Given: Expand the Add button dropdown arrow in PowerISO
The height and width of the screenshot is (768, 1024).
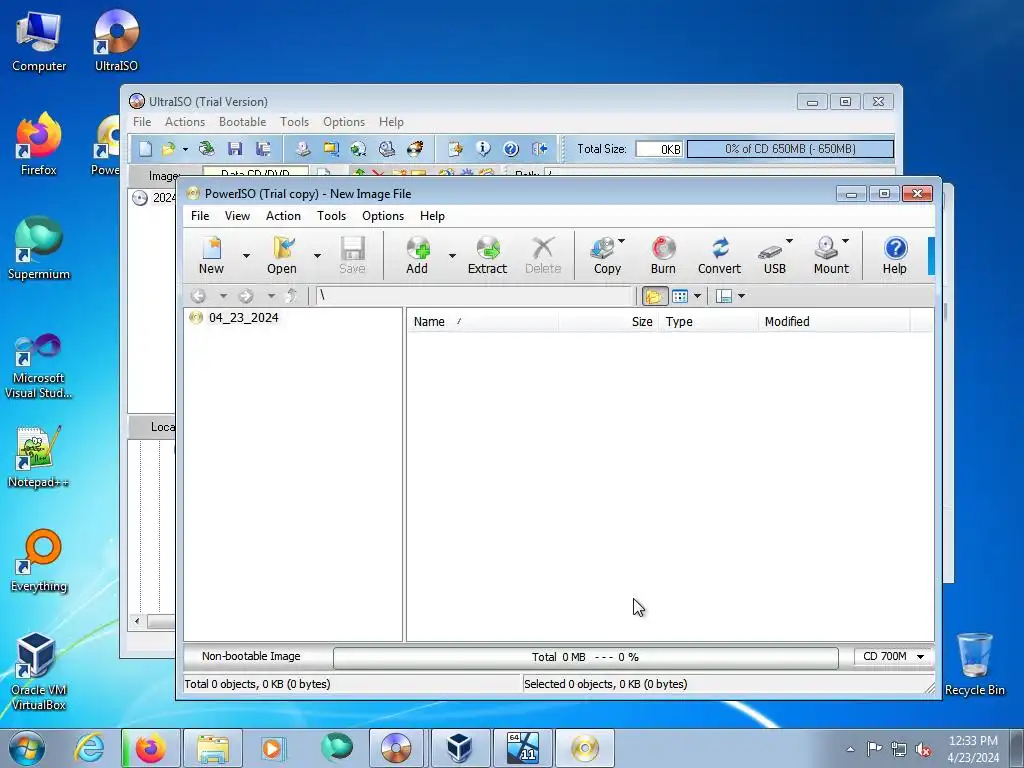Looking at the screenshot, I should [x=452, y=255].
